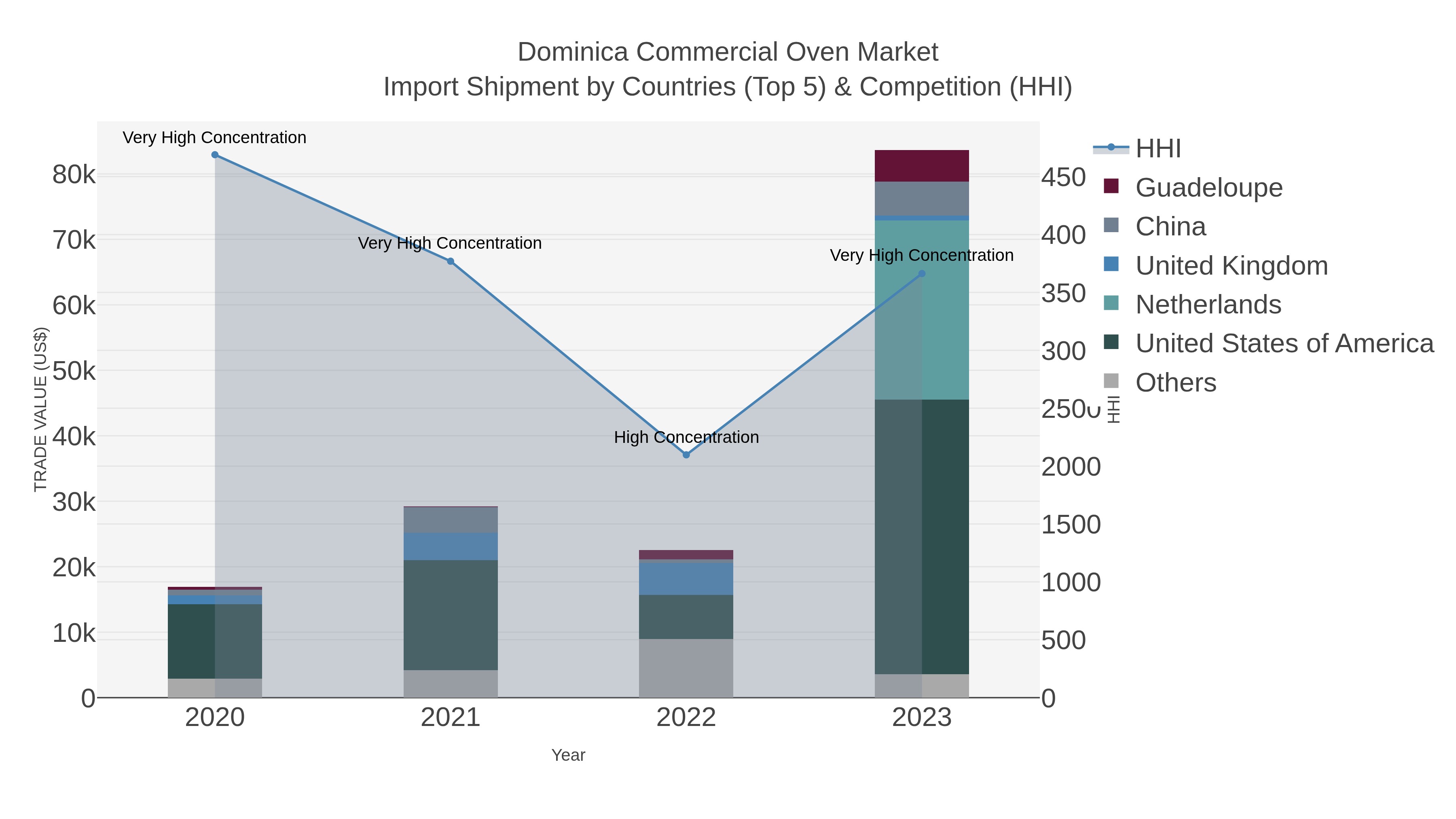Image resolution: width=1456 pixels, height=819 pixels.
Task: Toggle the Others legend entry
Action: [1159, 383]
